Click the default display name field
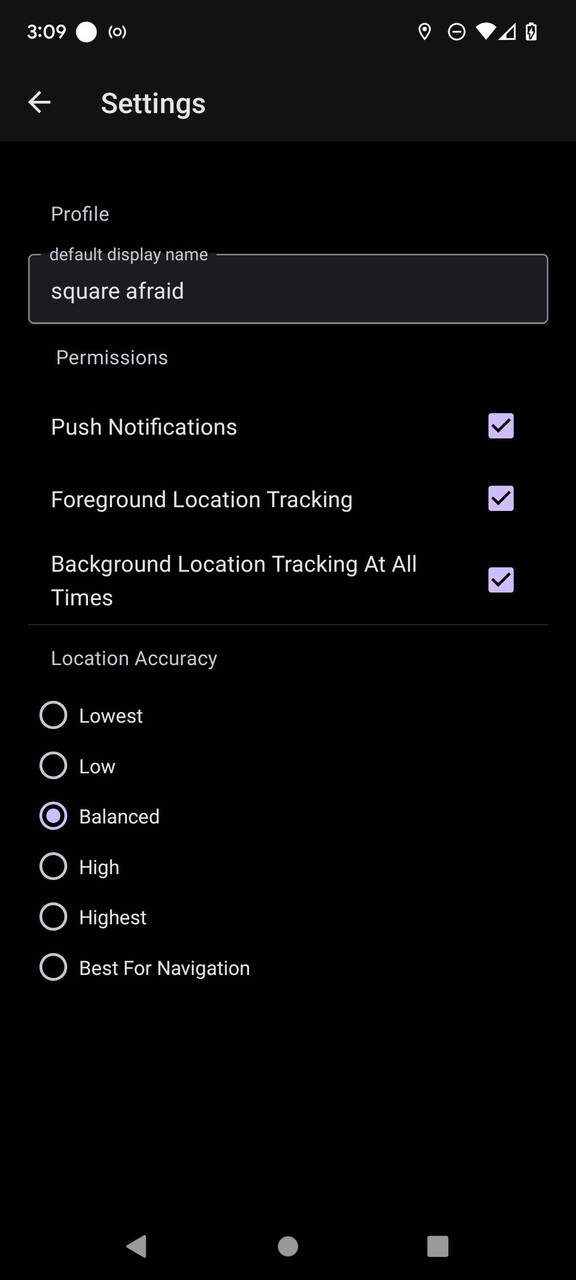 [x=288, y=290]
